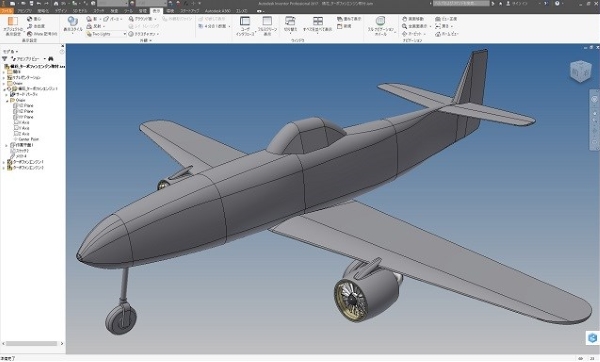Switch to the 3D Model ribbon tab

click(x=80, y=11)
